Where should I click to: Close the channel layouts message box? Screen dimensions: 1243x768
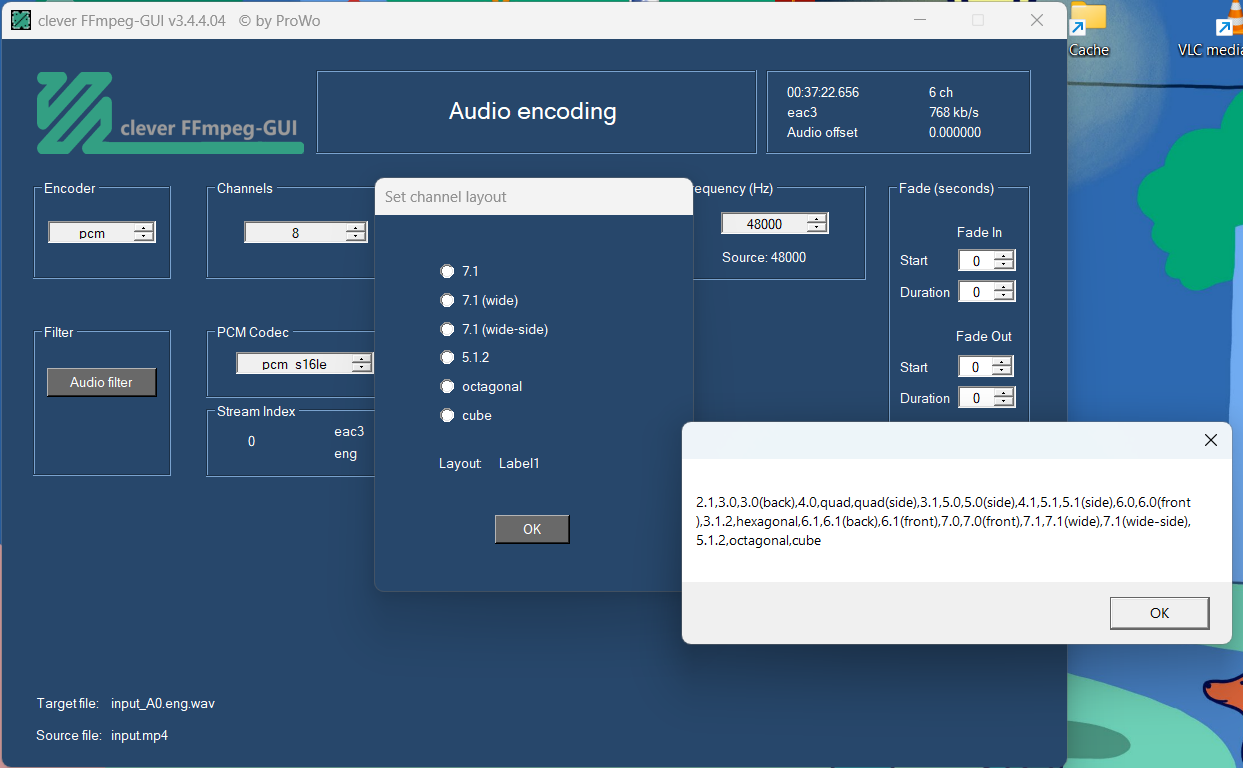[x=1210, y=440]
